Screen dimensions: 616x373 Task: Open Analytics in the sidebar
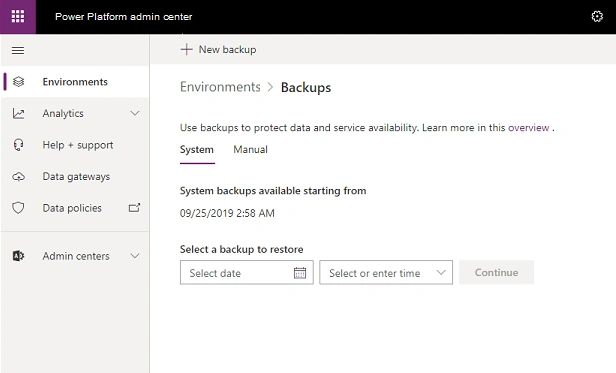(x=75, y=114)
